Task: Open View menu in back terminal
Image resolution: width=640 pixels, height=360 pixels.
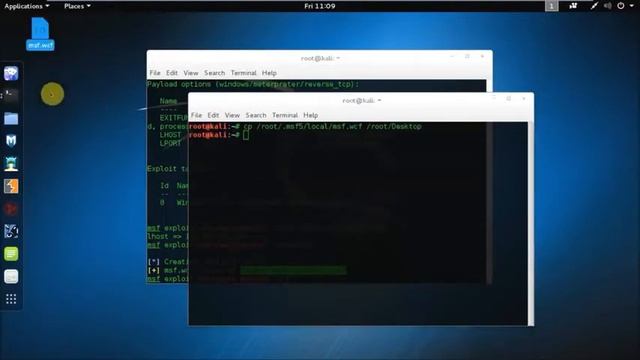Action: tap(191, 73)
